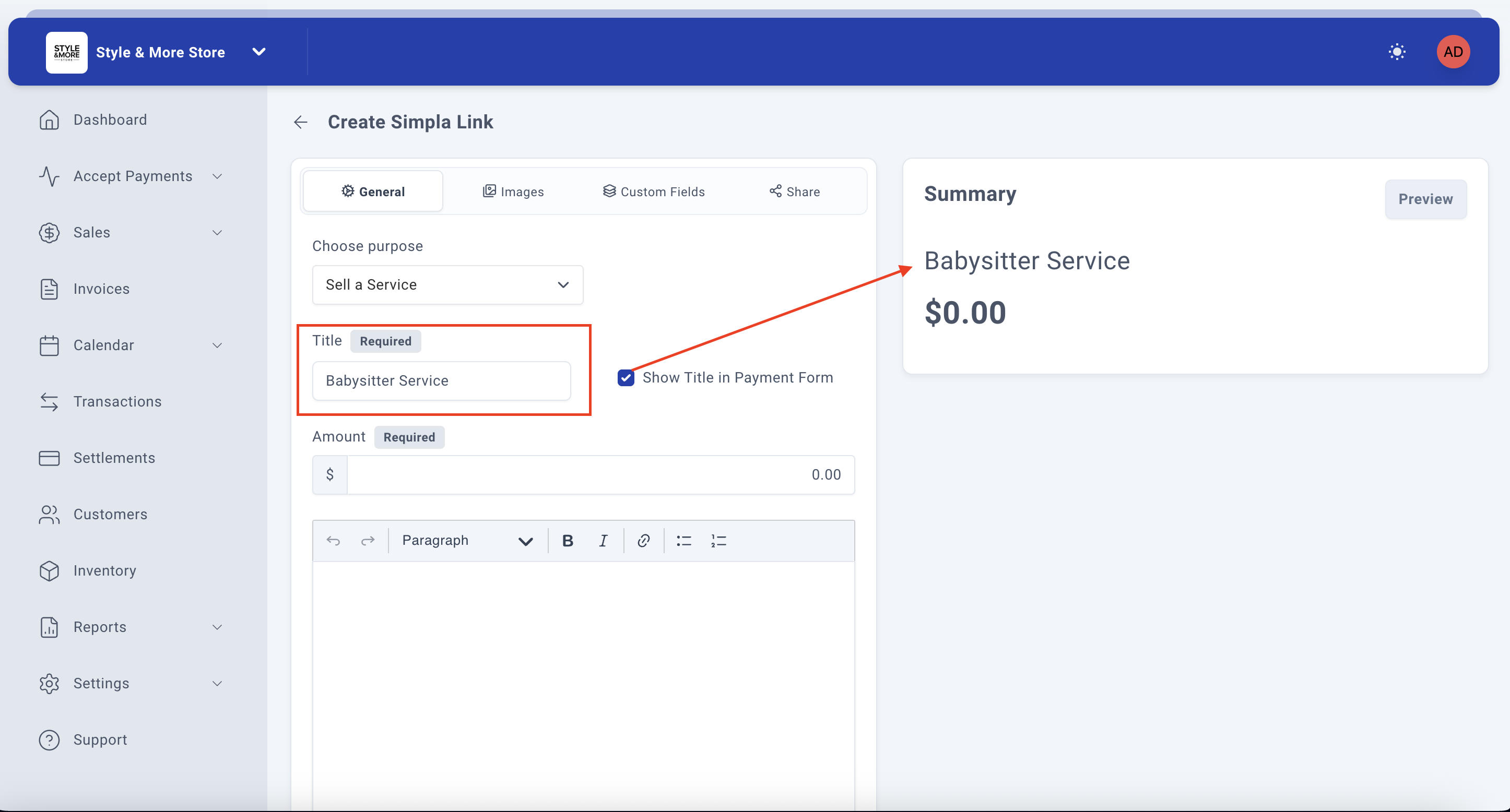1510x812 pixels.
Task: Open the Transactions page from the sidebar
Action: point(117,401)
